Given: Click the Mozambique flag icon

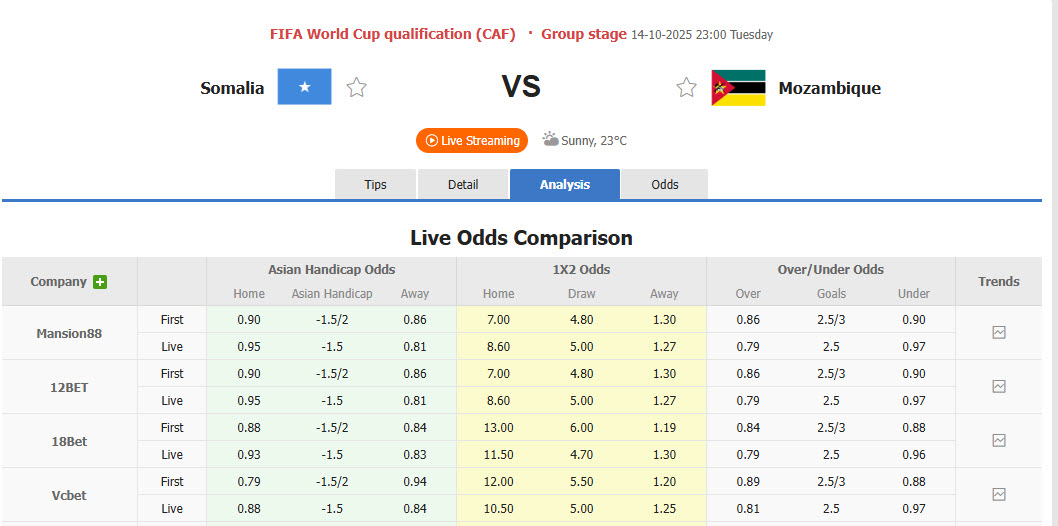Looking at the screenshot, I should coord(738,88).
